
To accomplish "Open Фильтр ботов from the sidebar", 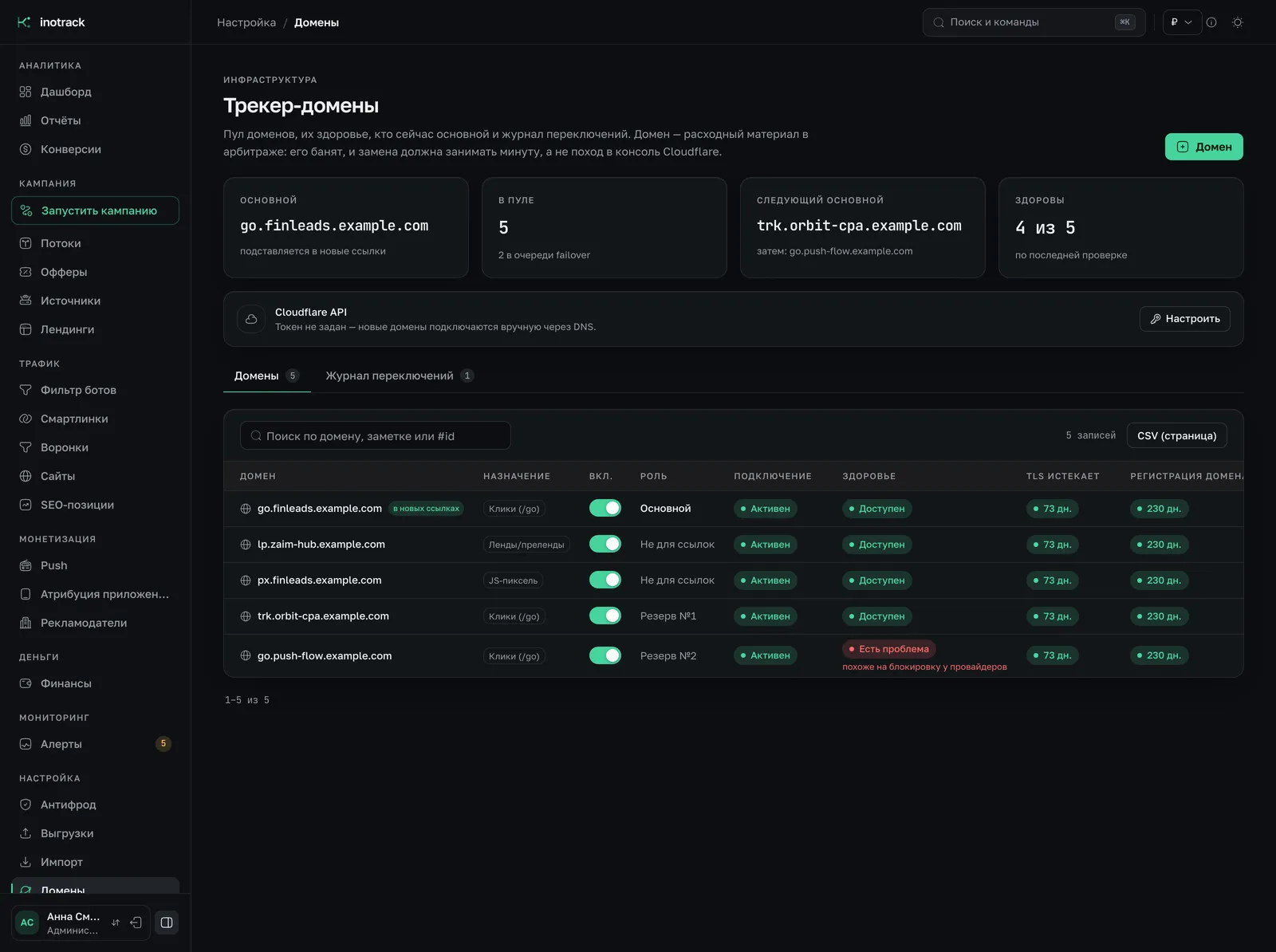I will 95,390.
